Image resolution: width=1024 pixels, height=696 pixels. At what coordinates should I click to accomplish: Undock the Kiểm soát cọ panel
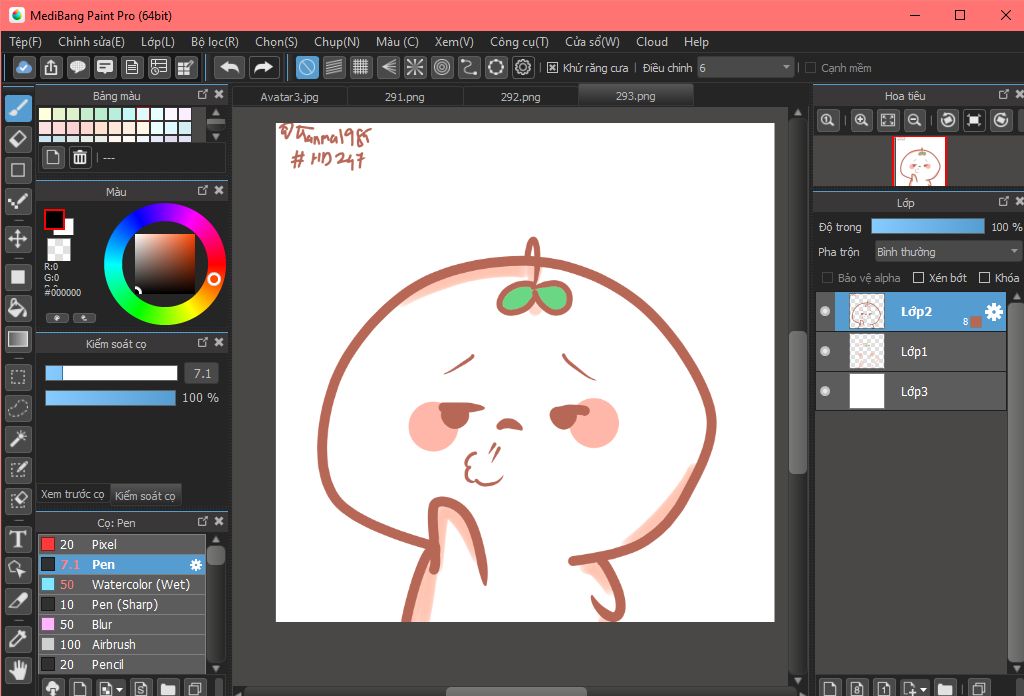pos(203,342)
